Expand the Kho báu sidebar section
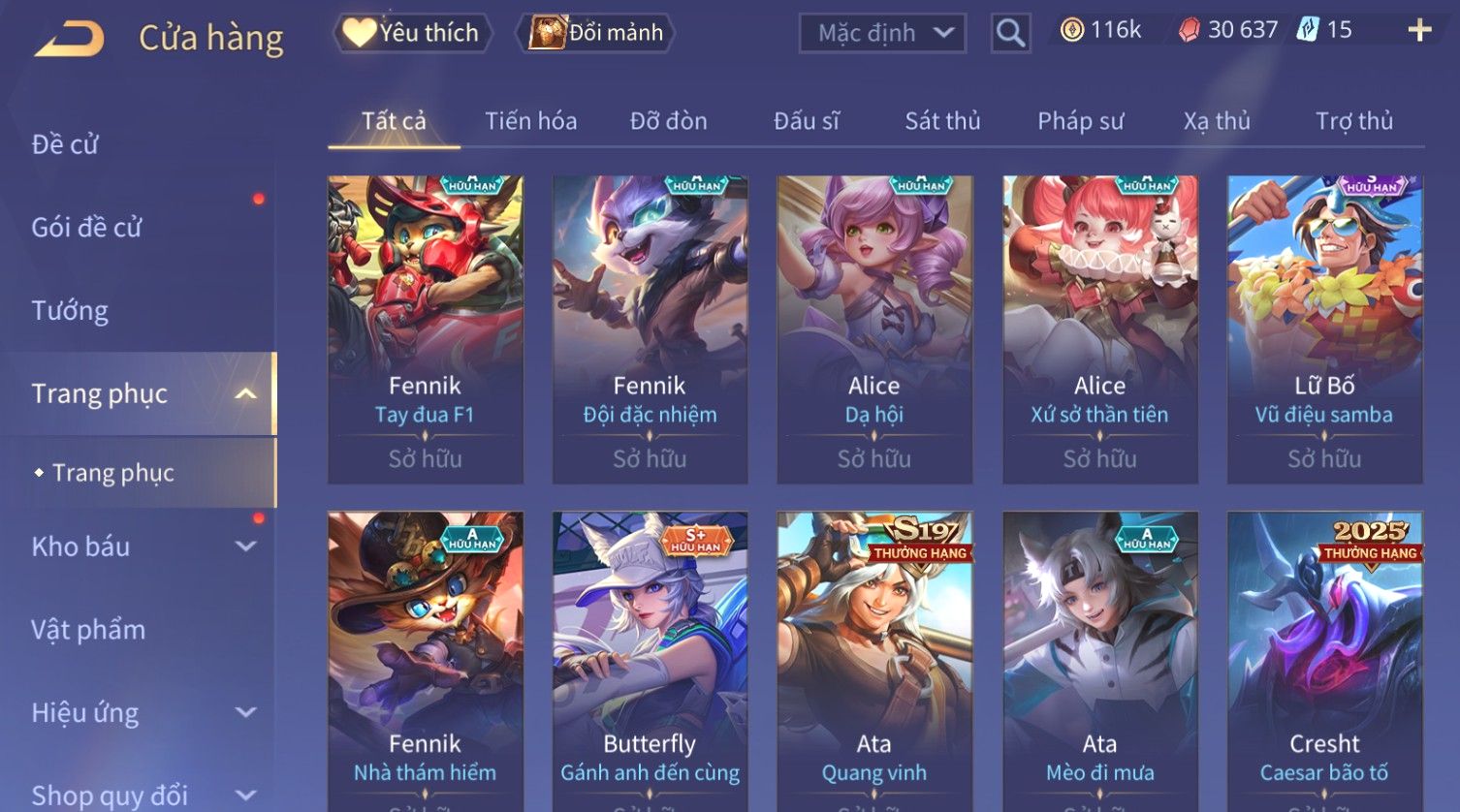This screenshot has height=812, width=1460. (x=246, y=547)
